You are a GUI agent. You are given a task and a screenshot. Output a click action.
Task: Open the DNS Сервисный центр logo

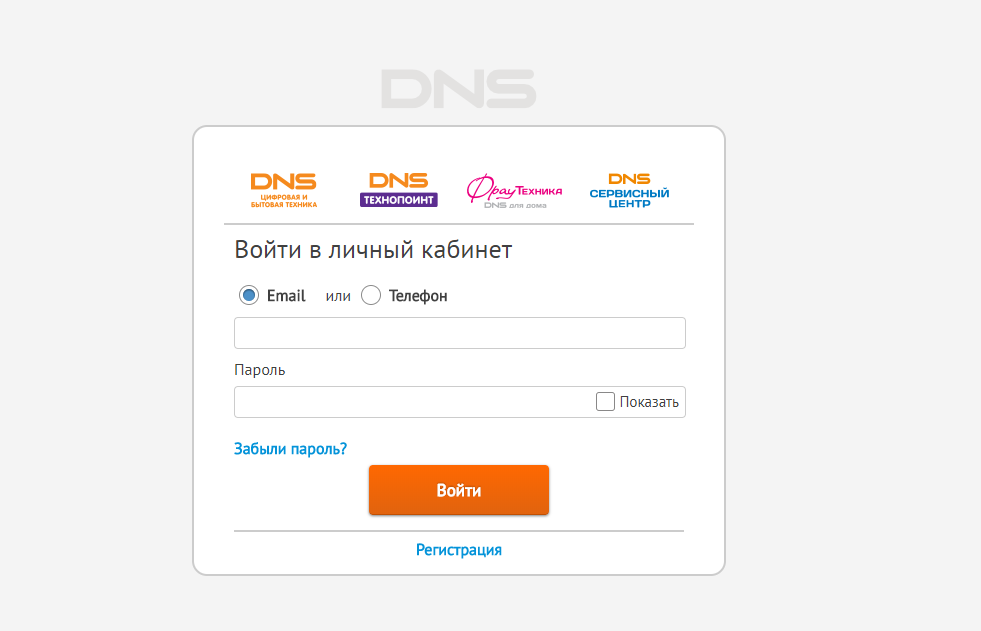coord(629,190)
